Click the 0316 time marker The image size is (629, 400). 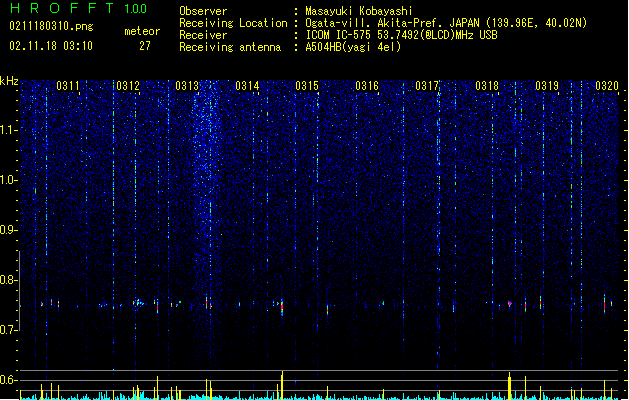click(x=367, y=86)
